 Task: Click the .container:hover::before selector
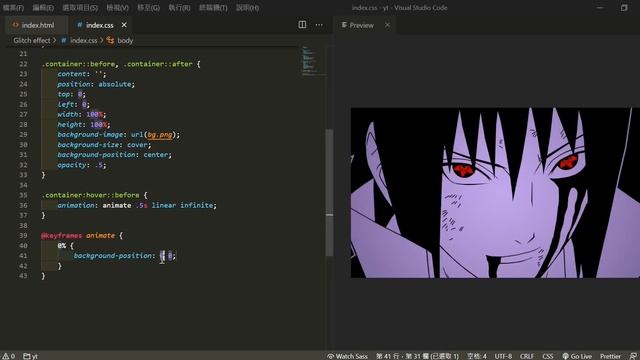[90, 195]
